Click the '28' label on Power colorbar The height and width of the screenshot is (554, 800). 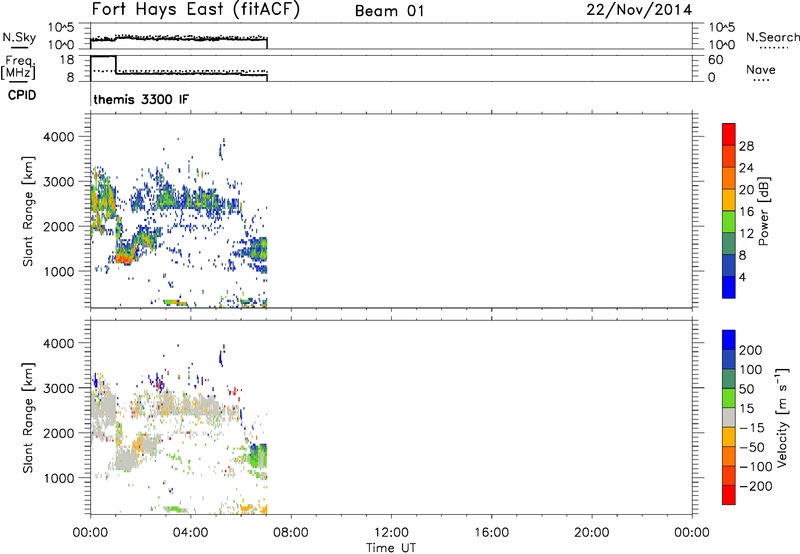tap(746, 146)
